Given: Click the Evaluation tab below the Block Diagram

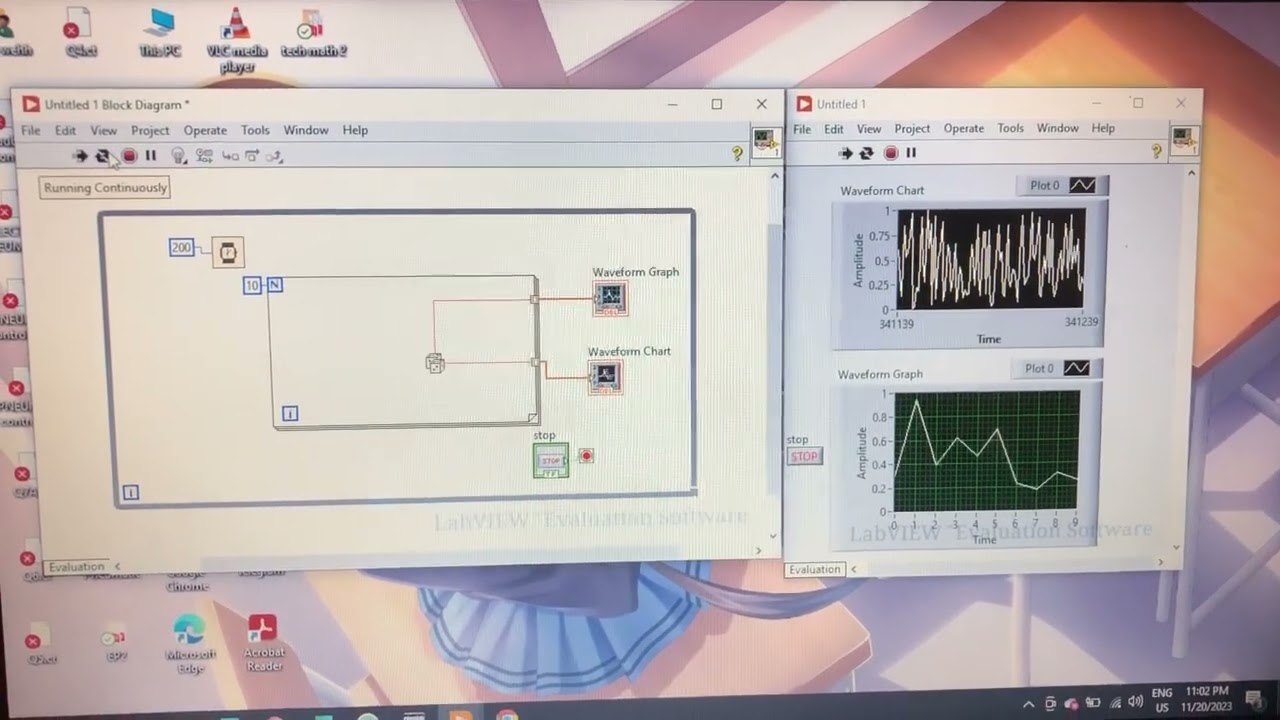Looking at the screenshot, I should tap(77, 566).
